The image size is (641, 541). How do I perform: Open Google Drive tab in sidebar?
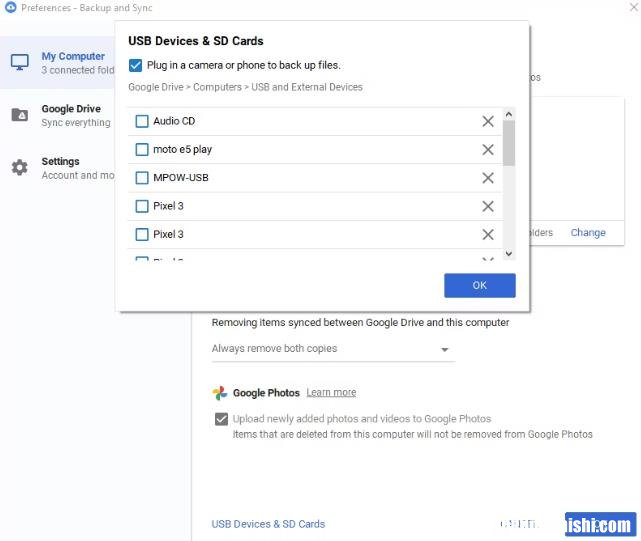pyautogui.click(x=58, y=115)
